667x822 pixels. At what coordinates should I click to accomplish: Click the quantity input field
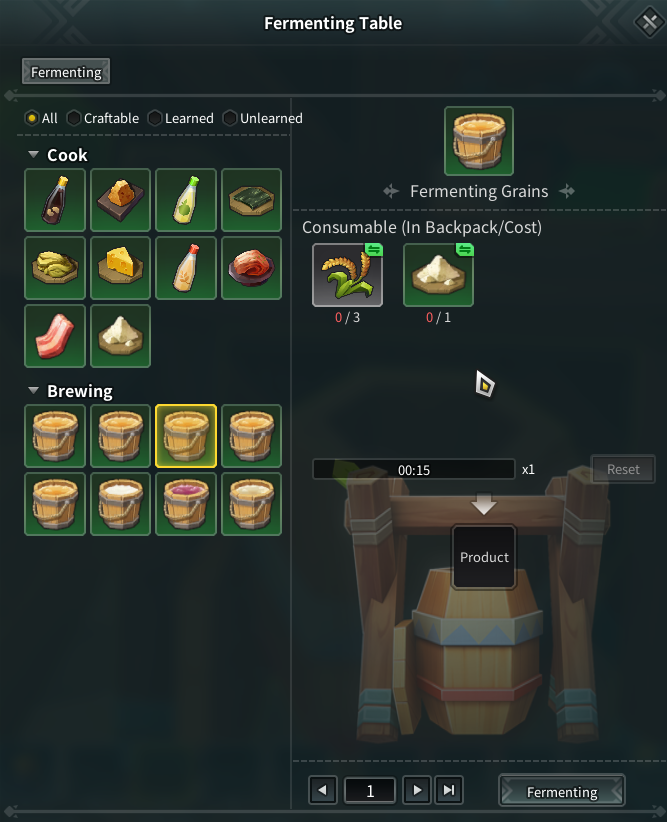point(370,790)
